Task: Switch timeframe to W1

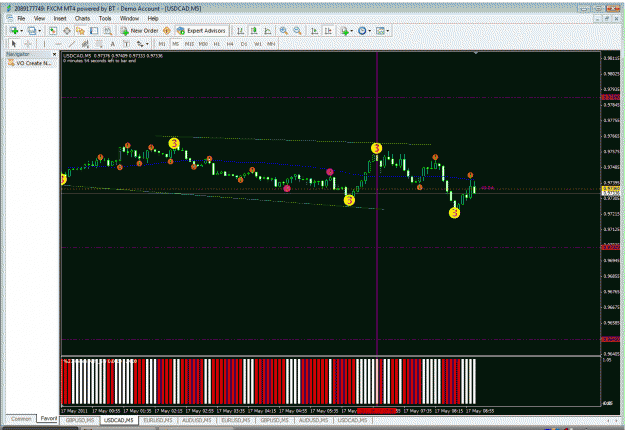Action: (x=258, y=44)
